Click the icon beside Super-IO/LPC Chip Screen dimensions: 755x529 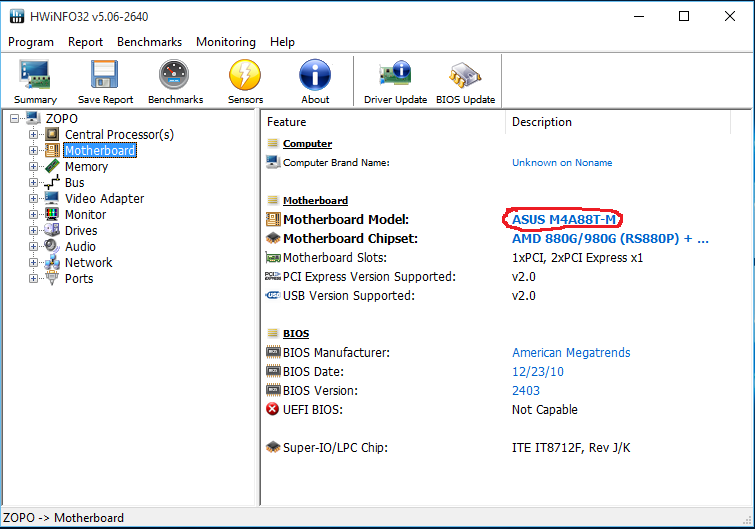[x=273, y=447]
